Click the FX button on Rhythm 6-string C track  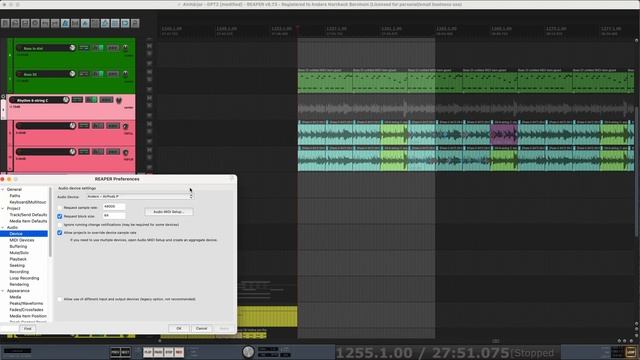91,100
